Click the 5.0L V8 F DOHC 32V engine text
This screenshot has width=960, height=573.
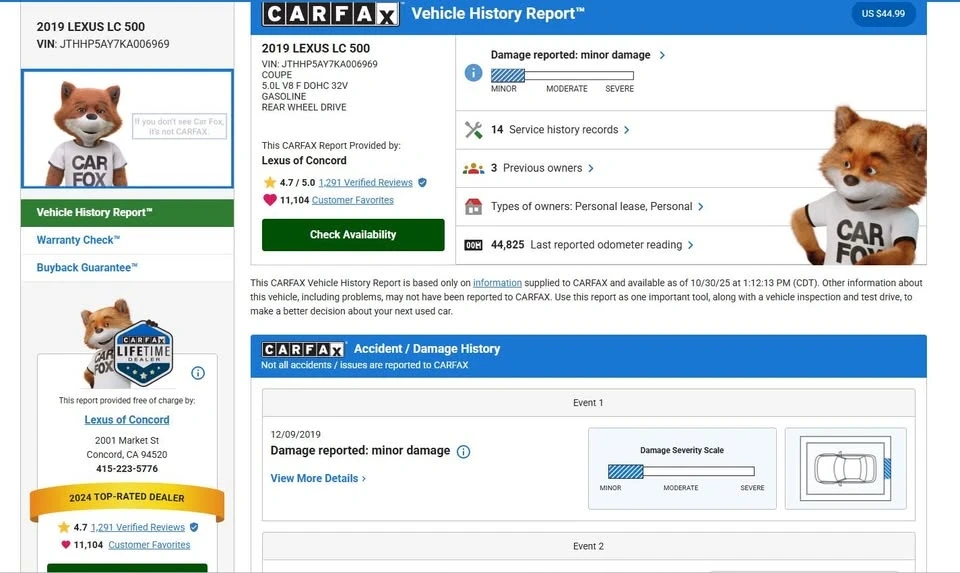[304, 86]
